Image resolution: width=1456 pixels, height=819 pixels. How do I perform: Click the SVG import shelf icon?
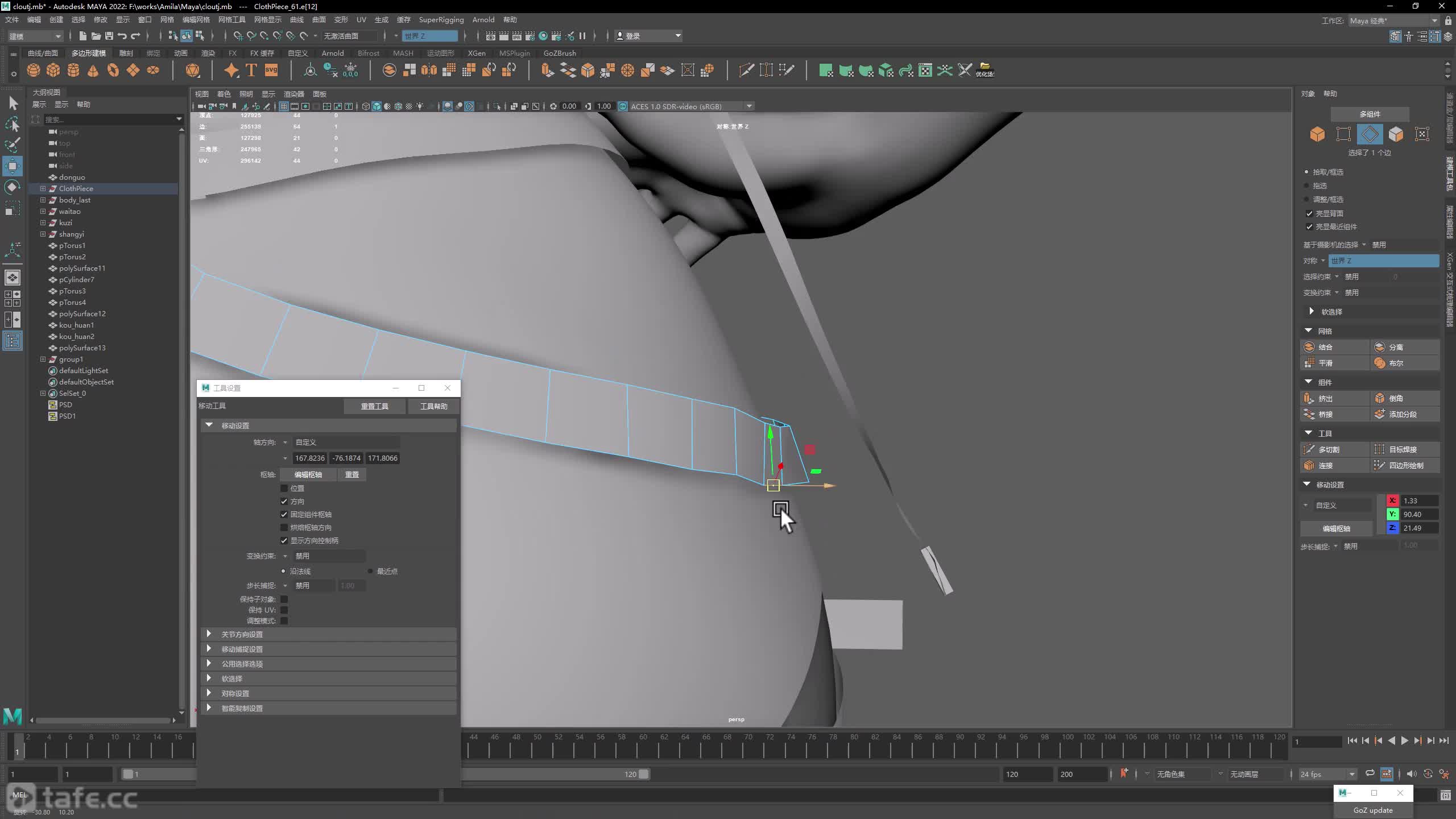pos(271,70)
